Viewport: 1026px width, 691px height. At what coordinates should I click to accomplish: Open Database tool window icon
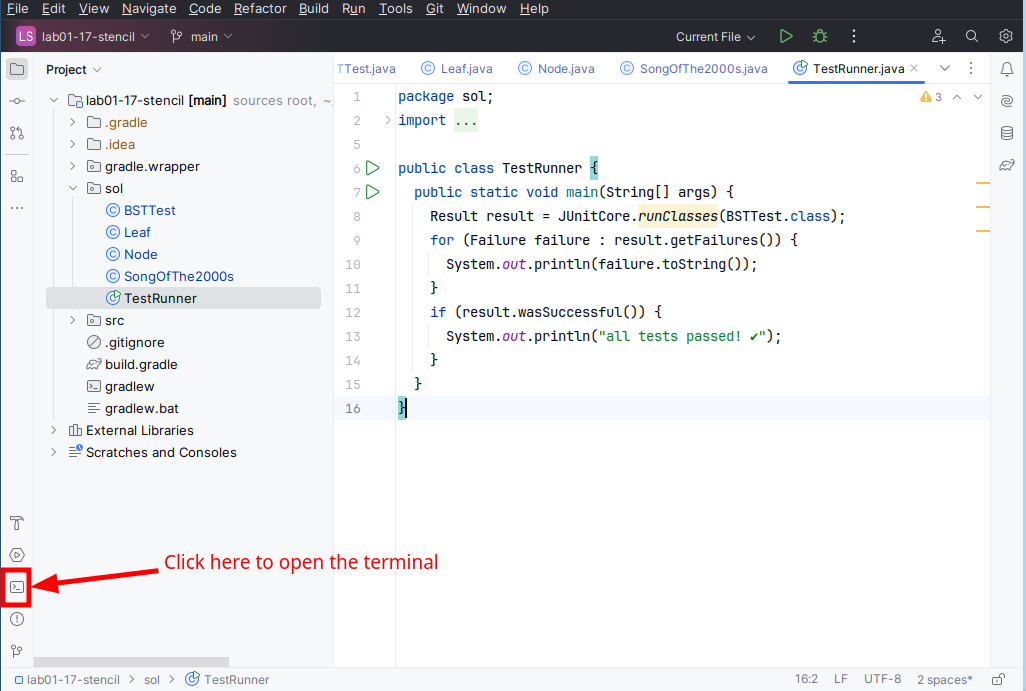(1007, 133)
